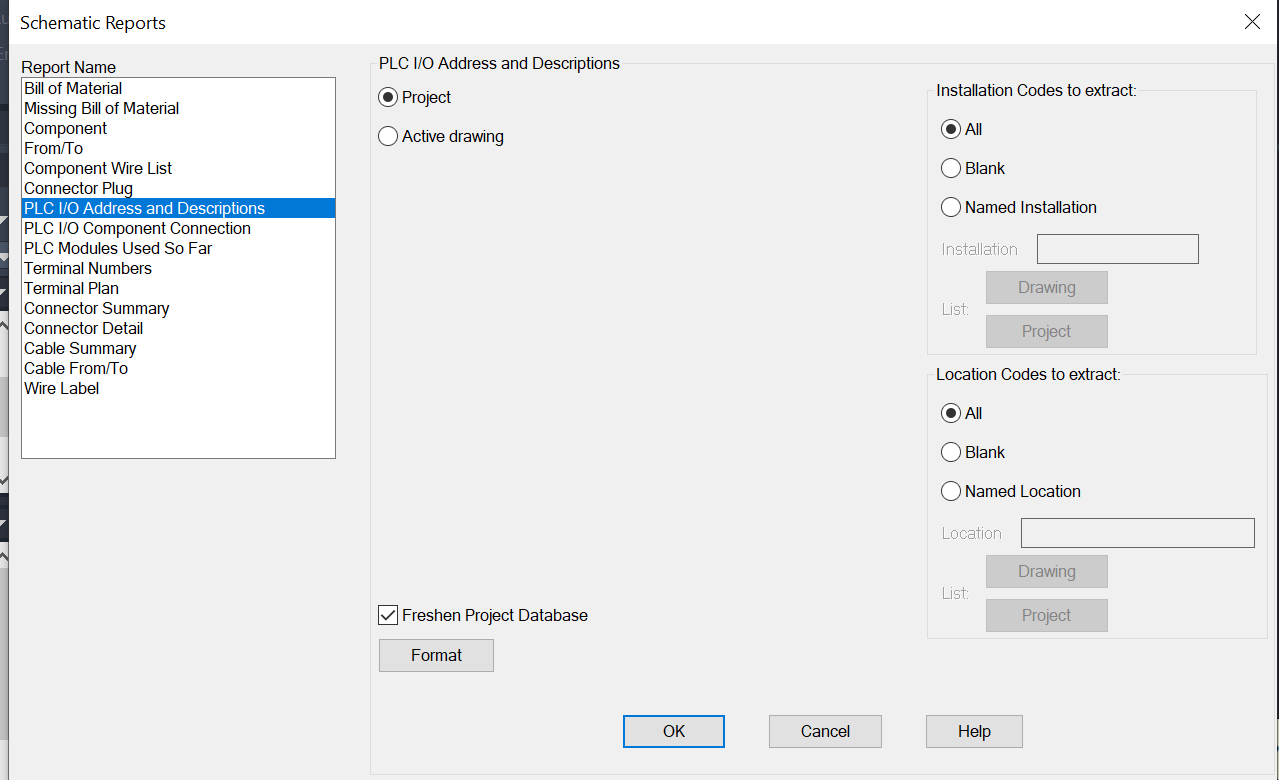The width and height of the screenshot is (1279, 780).
Task: Select the "Terminal Plan" report
Action: click(x=71, y=288)
